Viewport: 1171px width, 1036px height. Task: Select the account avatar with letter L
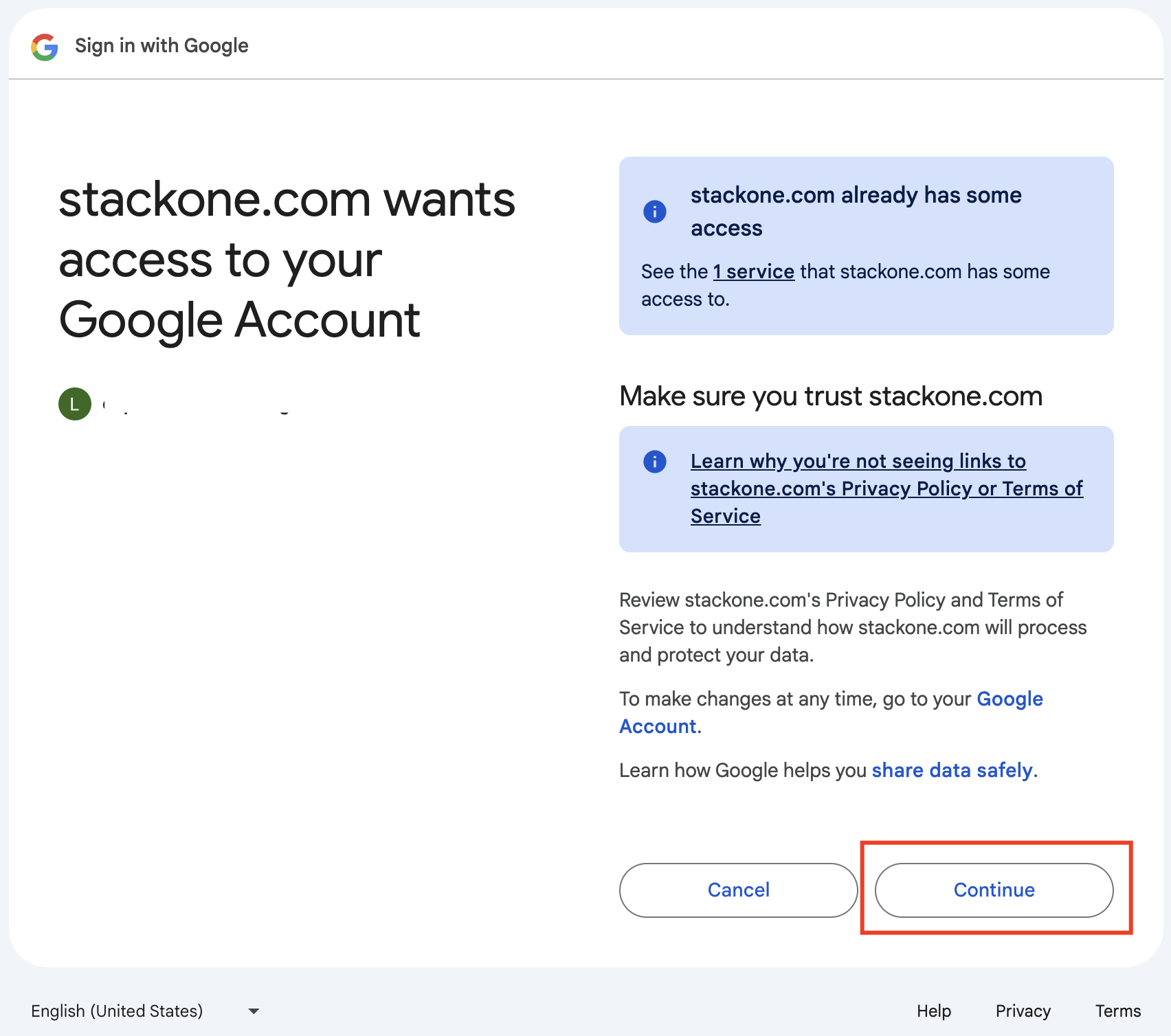(75, 403)
